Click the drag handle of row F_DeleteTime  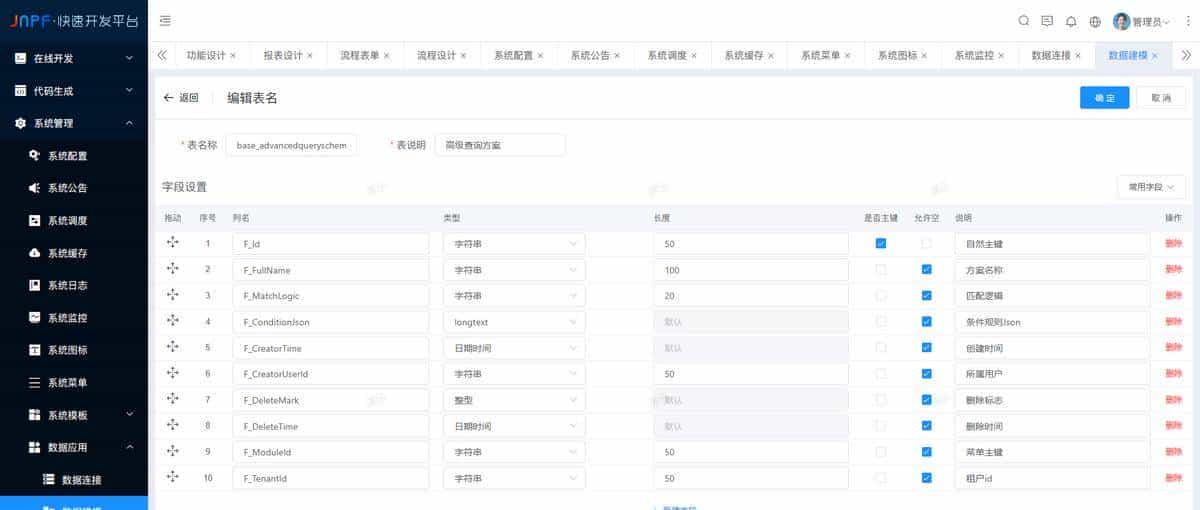(172, 425)
